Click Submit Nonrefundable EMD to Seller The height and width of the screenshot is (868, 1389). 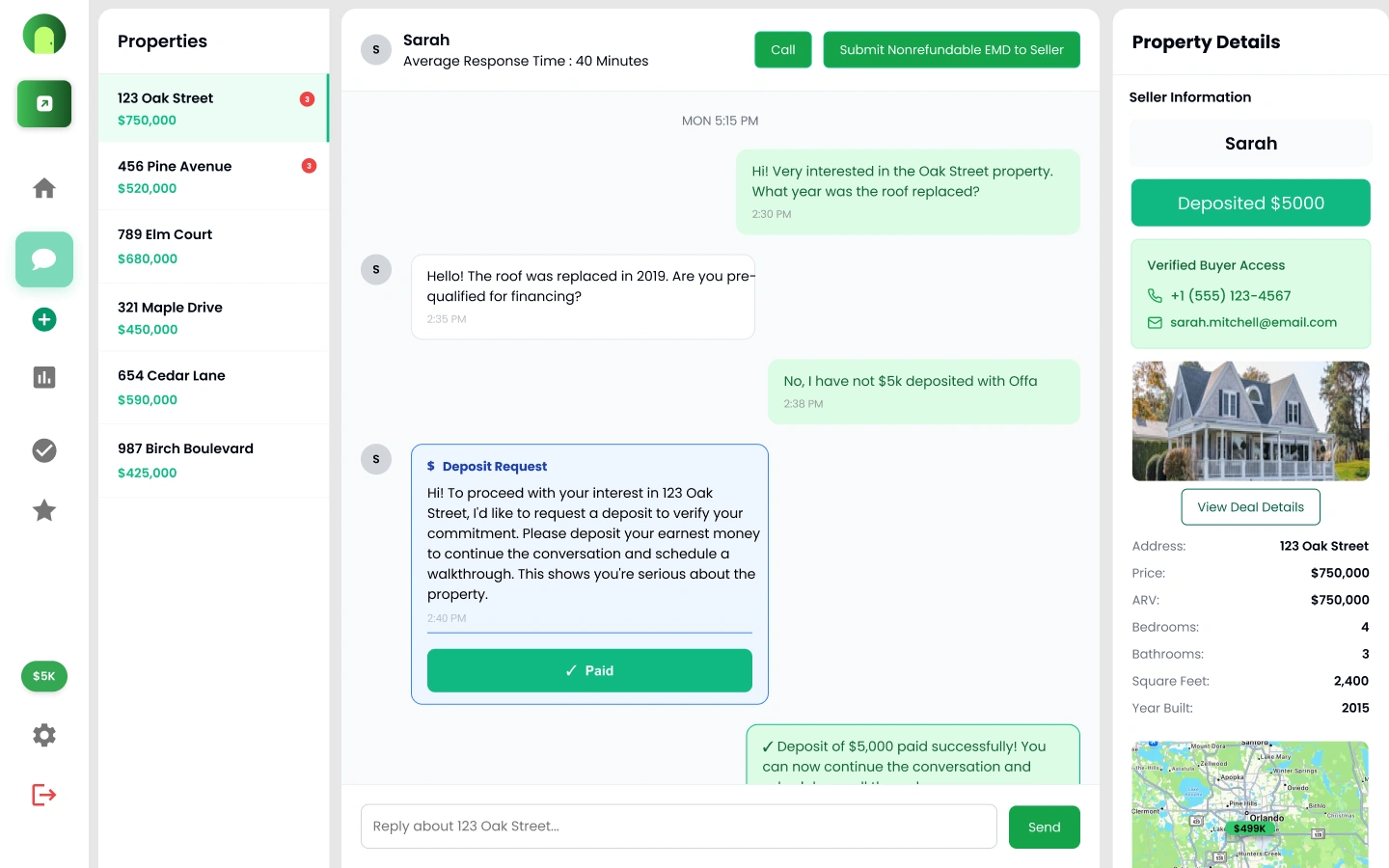pyautogui.click(x=951, y=50)
